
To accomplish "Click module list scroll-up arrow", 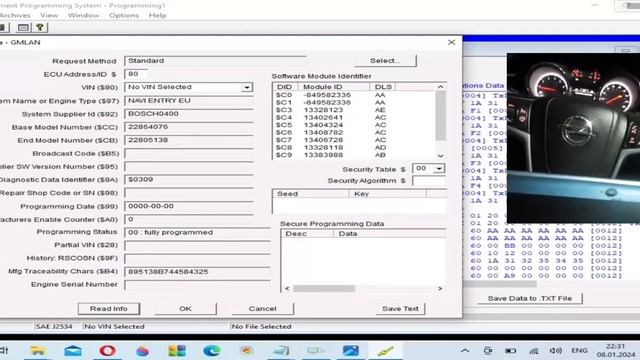I will click(440, 87).
